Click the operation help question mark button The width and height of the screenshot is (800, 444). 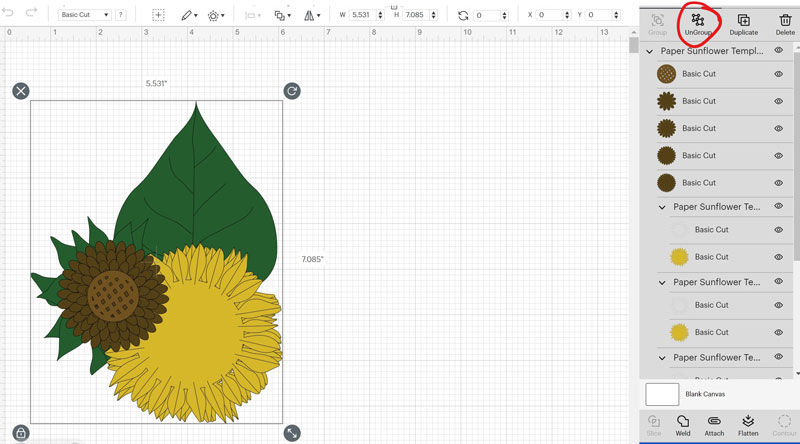click(120, 15)
